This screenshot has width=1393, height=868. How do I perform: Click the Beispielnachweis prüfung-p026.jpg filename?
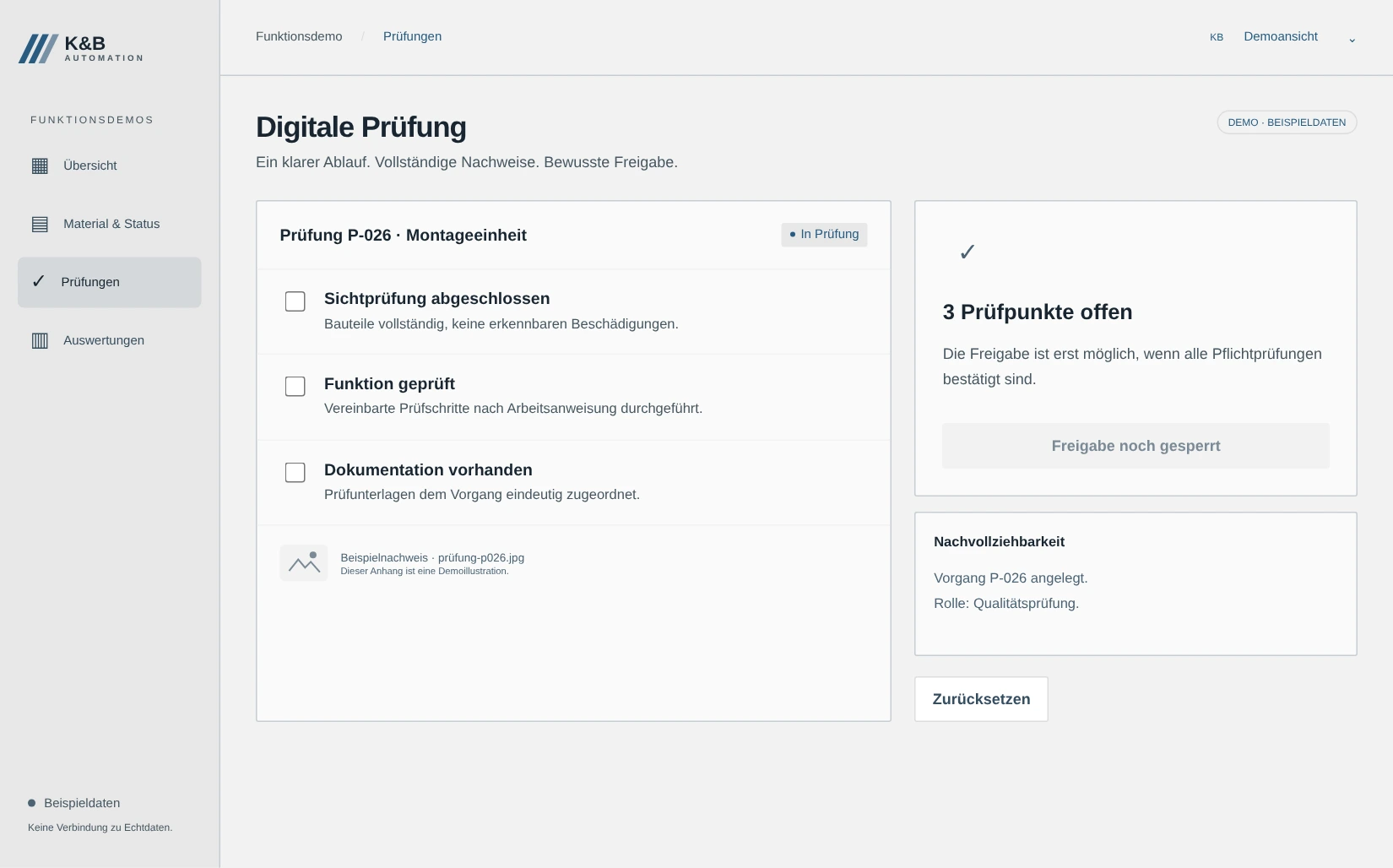coord(432,558)
